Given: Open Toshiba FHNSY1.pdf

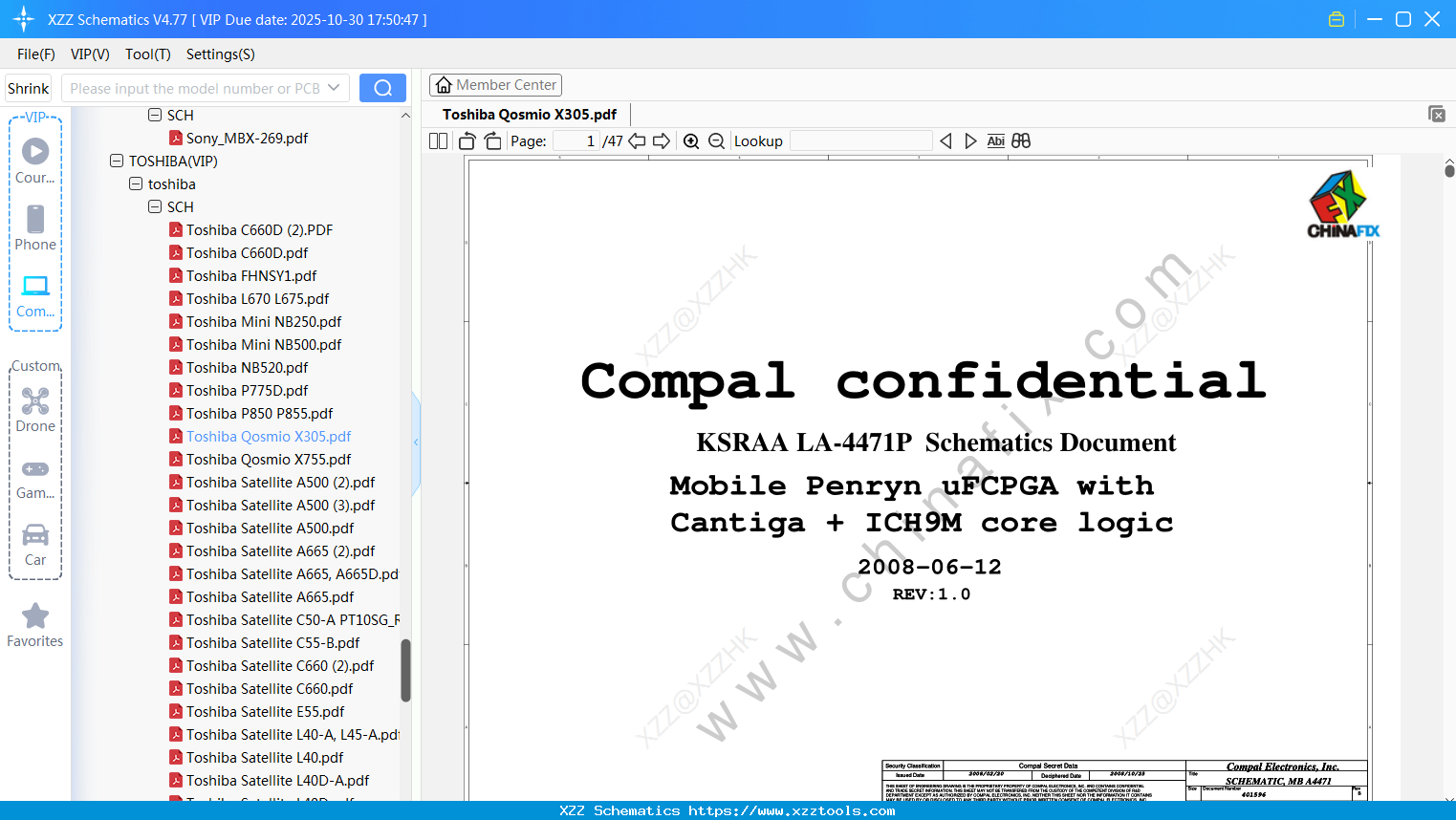Looking at the screenshot, I should click(x=251, y=276).
